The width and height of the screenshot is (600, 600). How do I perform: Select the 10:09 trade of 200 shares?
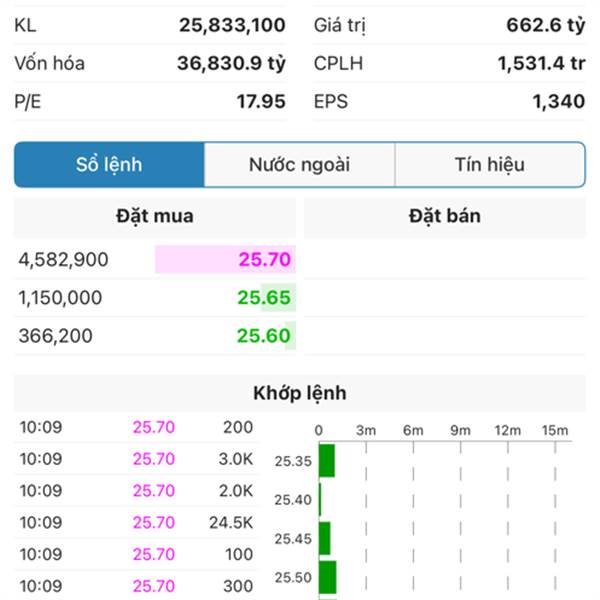click(137, 427)
